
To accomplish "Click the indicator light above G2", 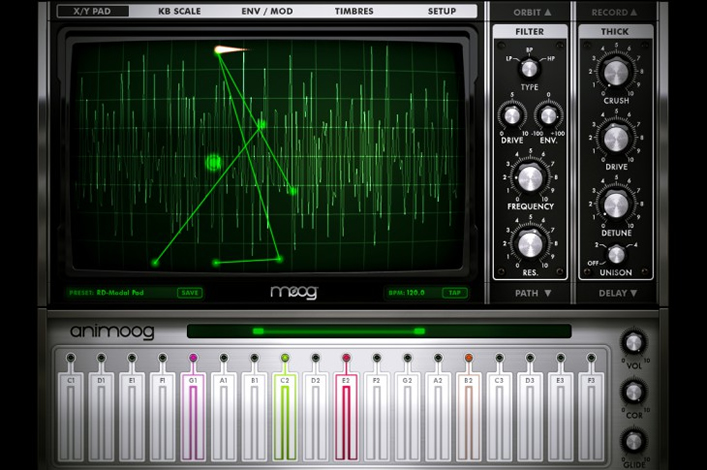I will tap(407, 358).
